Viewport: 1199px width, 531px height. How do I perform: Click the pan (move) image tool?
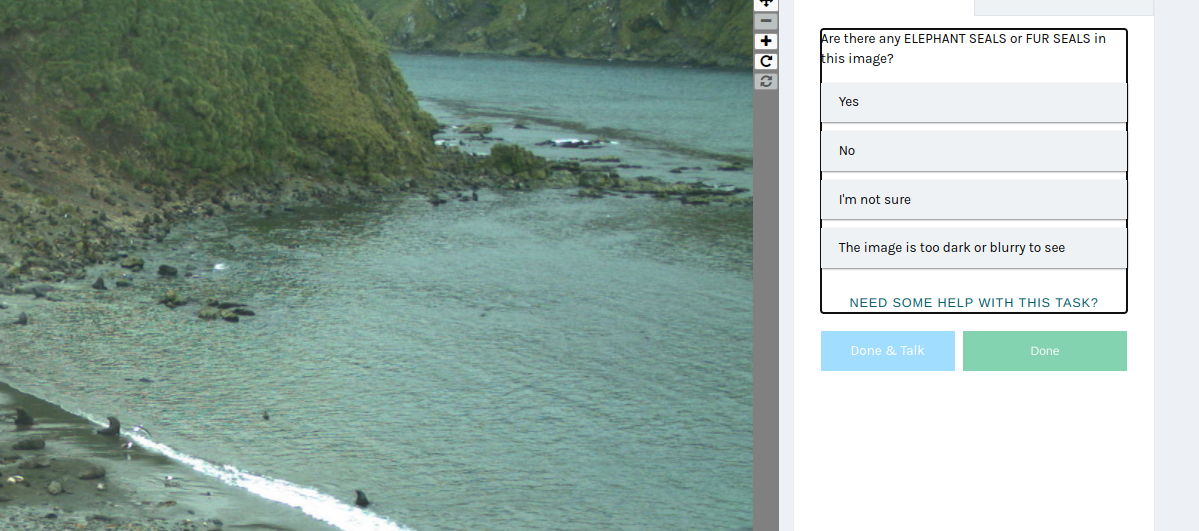[765, 4]
